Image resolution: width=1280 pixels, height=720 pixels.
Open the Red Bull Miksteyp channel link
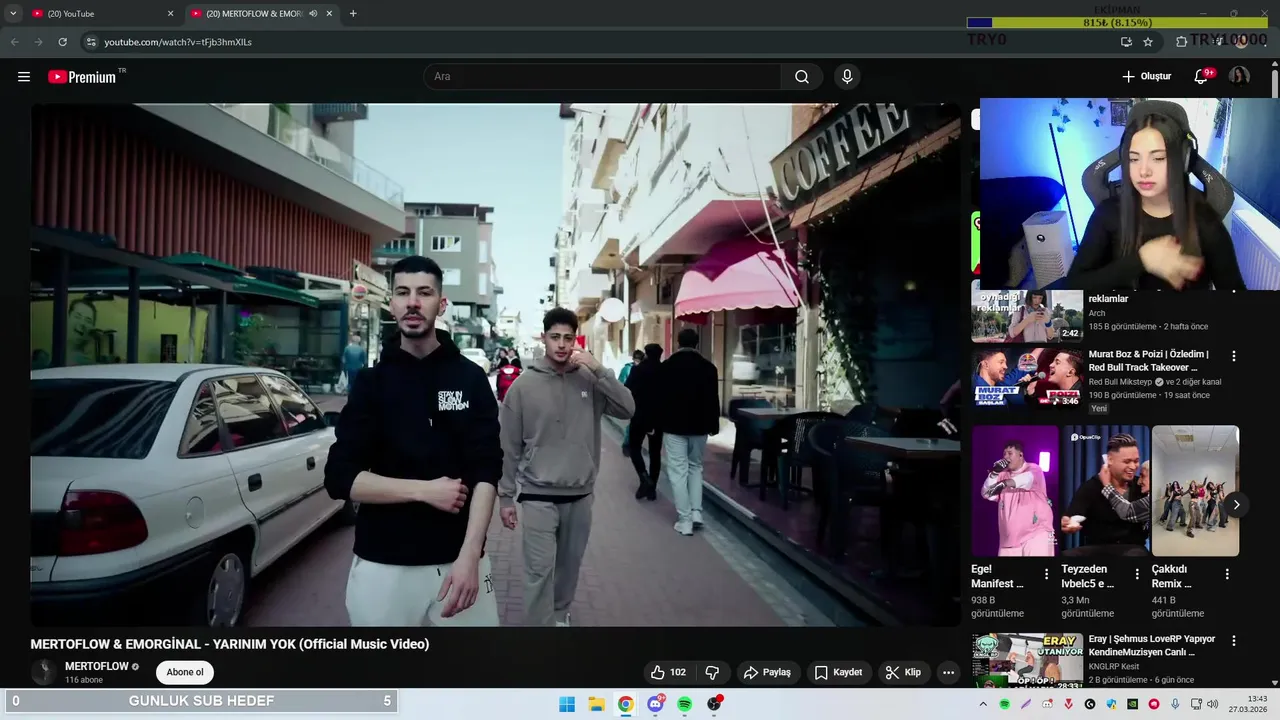[1121, 382]
